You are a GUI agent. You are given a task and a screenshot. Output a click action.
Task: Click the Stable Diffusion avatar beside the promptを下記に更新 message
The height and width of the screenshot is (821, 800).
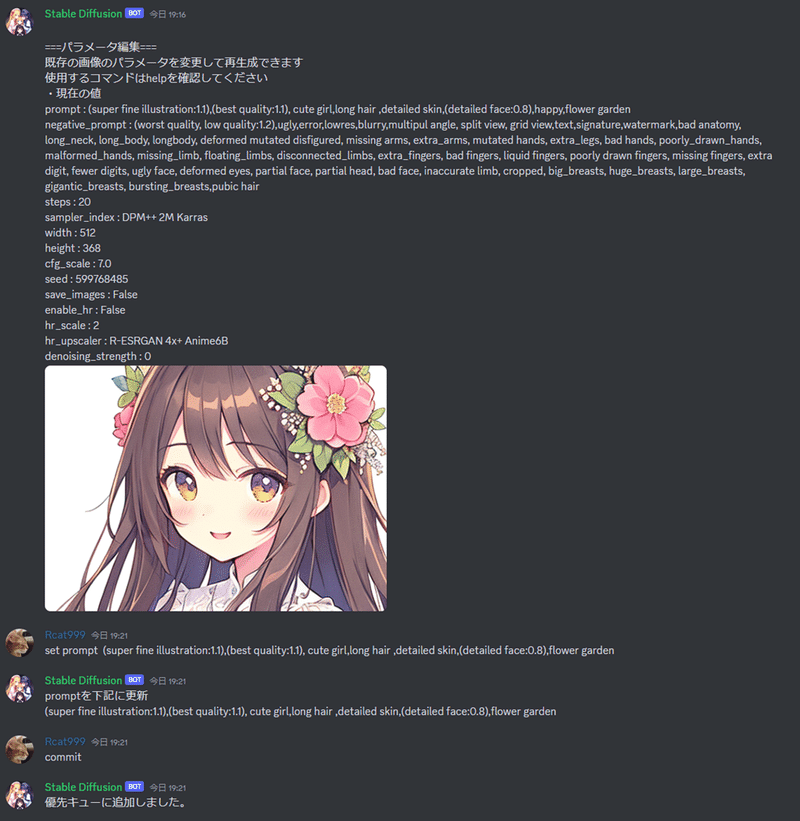pyautogui.click(x=19, y=688)
